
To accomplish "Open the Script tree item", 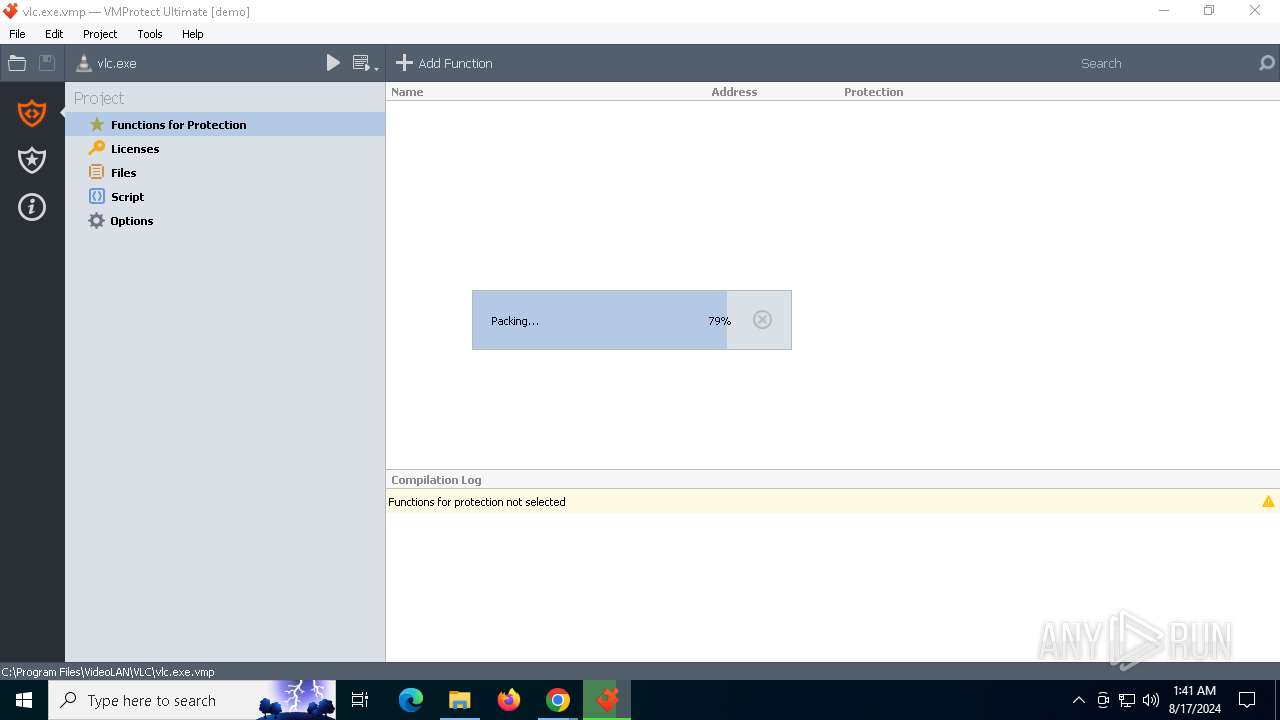I will pyautogui.click(x=225, y=197).
